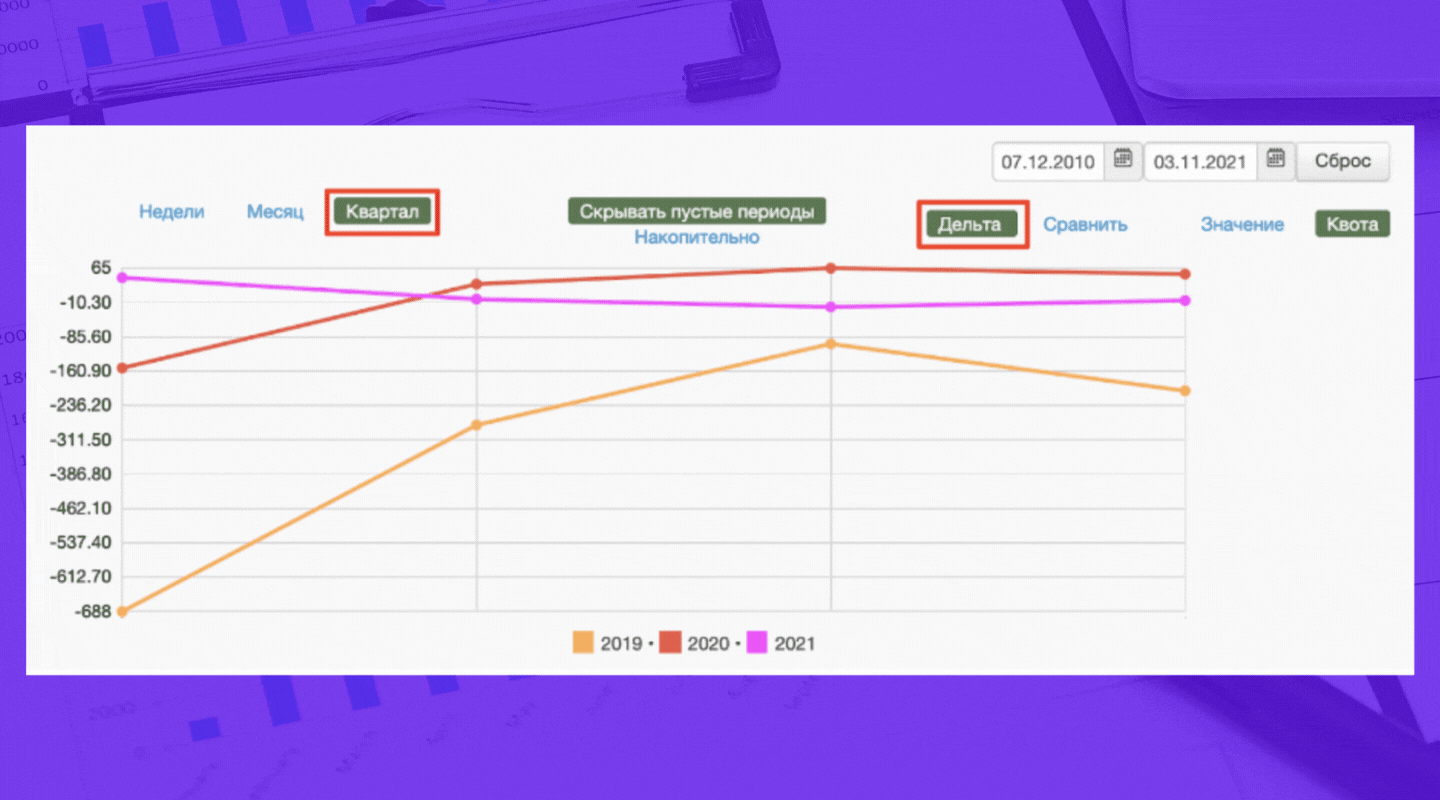Open calendar picker for end date 03.11.2021
Image resolution: width=1440 pixels, height=800 pixels.
(x=1275, y=161)
